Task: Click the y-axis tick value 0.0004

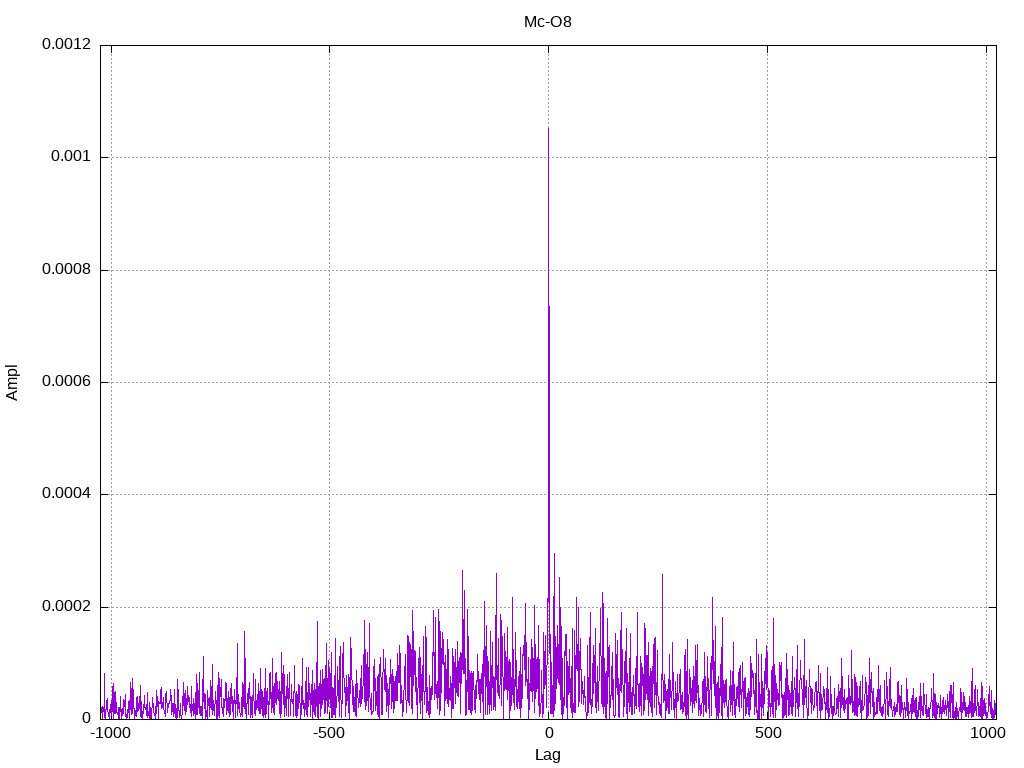Action: (67, 494)
